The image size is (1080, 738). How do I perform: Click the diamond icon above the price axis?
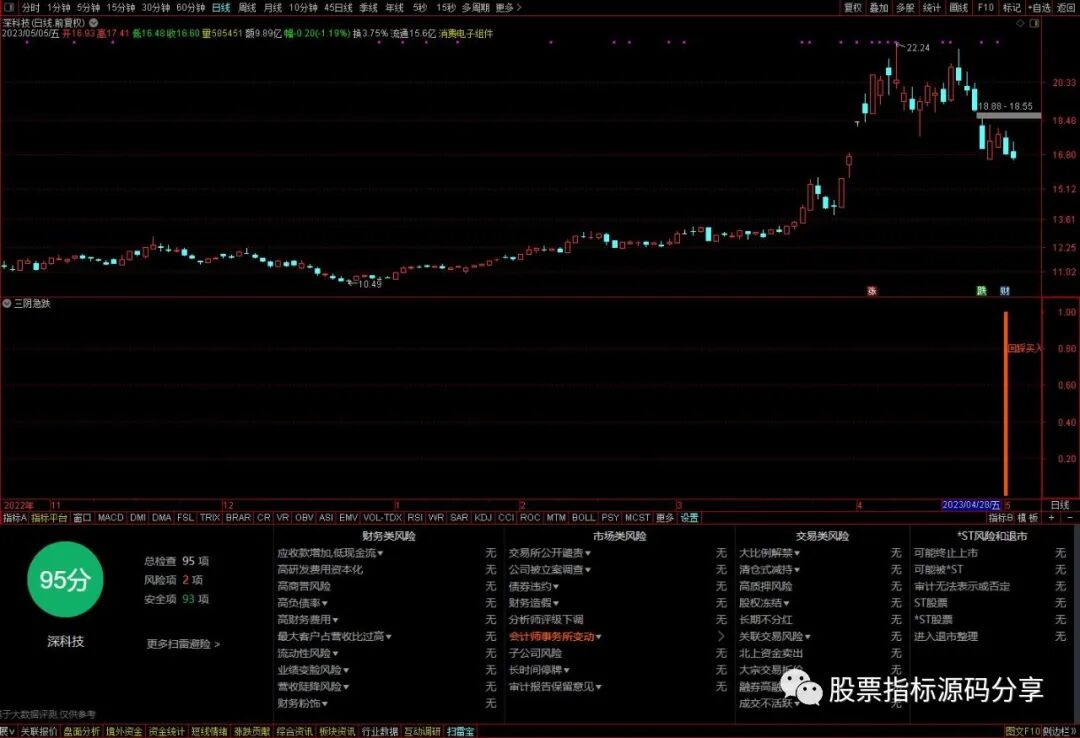click(x=1021, y=23)
